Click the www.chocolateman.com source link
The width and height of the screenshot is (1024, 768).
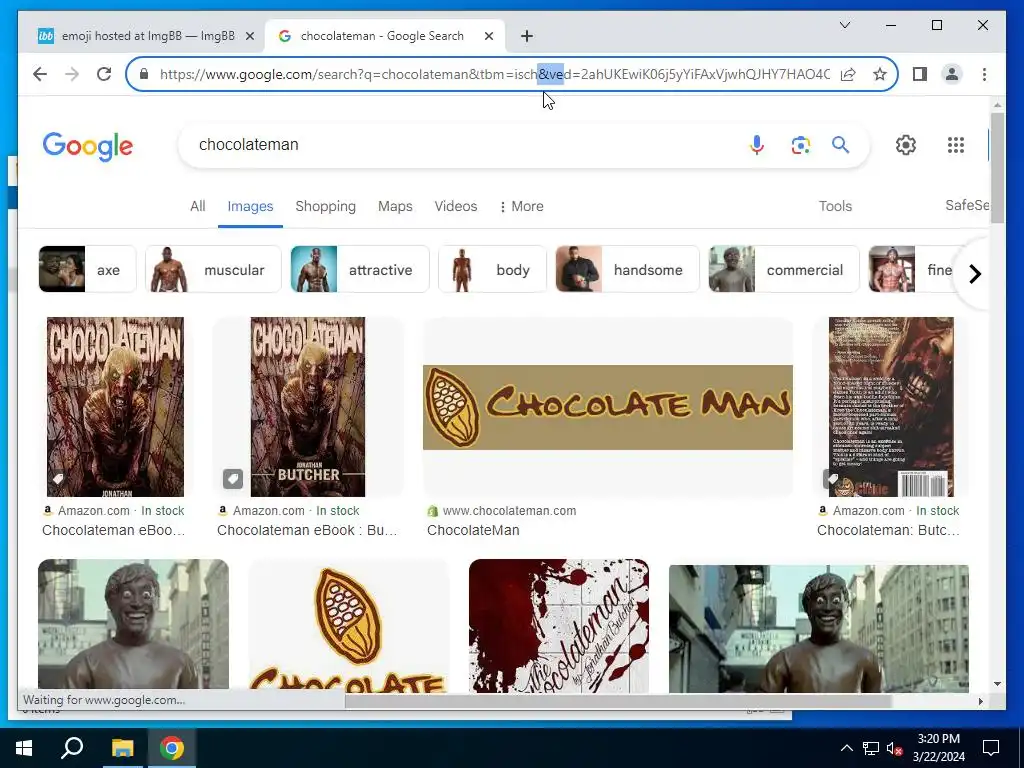(509, 511)
